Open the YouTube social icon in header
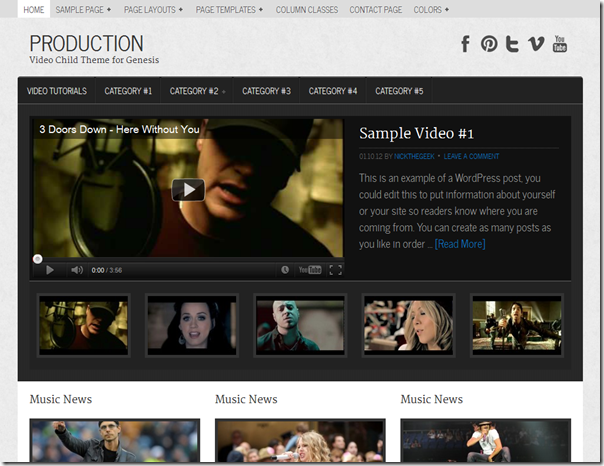The height and width of the screenshot is (466, 604). (x=560, y=44)
